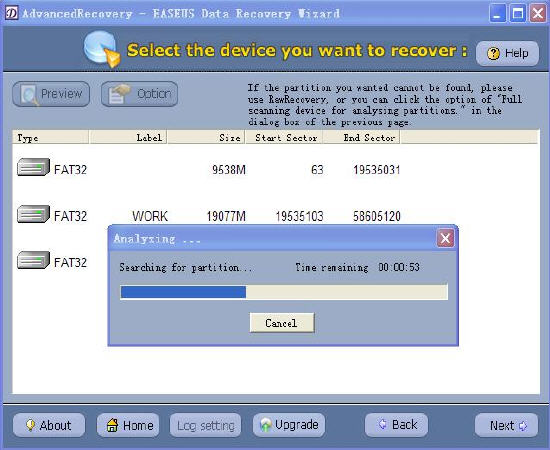This screenshot has width=550, height=450.
Task: Go Back to previous page
Action: 396,425
